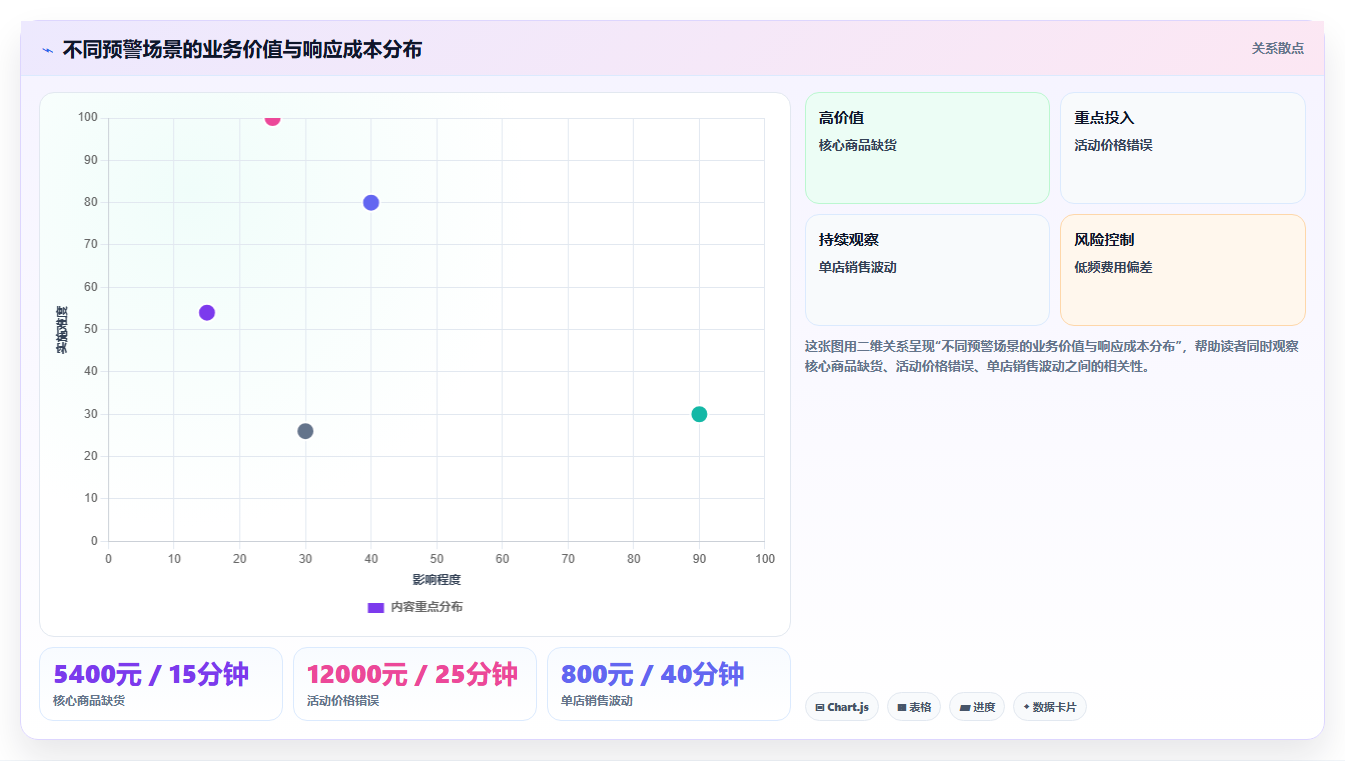Viewport: 1345px width, 761px height.
Task: Click the Chart.js tag chip
Action: pos(842,707)
